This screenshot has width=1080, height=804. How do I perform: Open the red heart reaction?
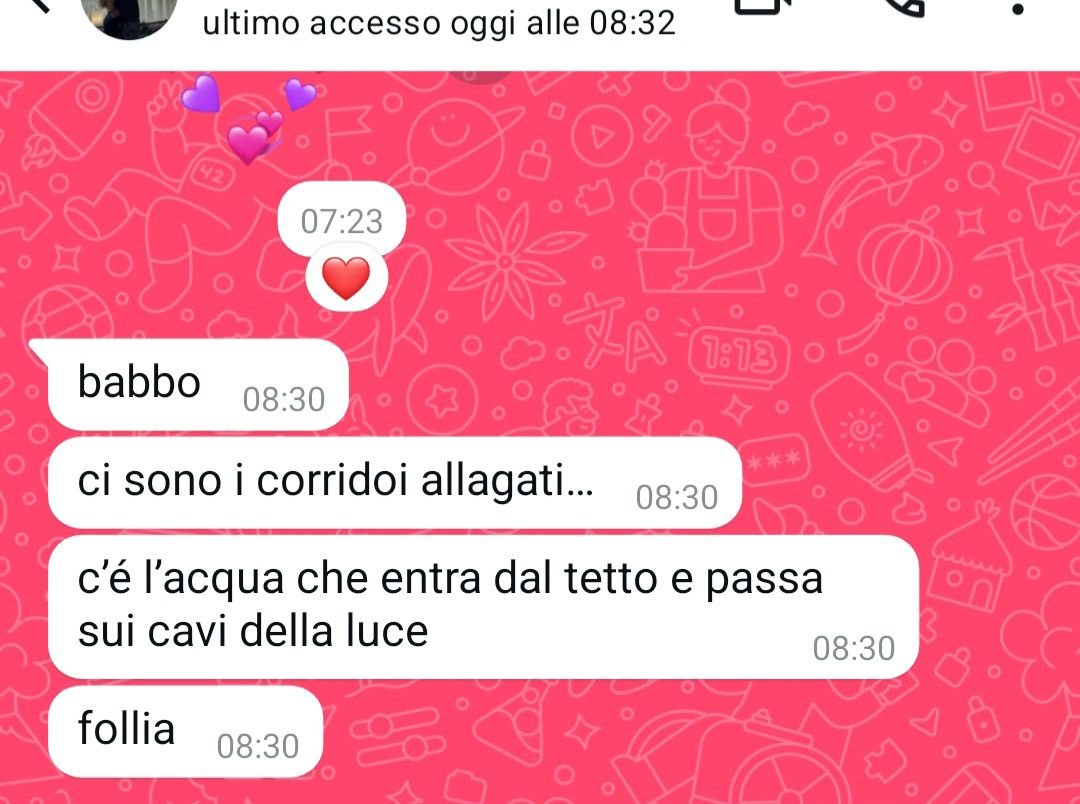tap(346, 279)
